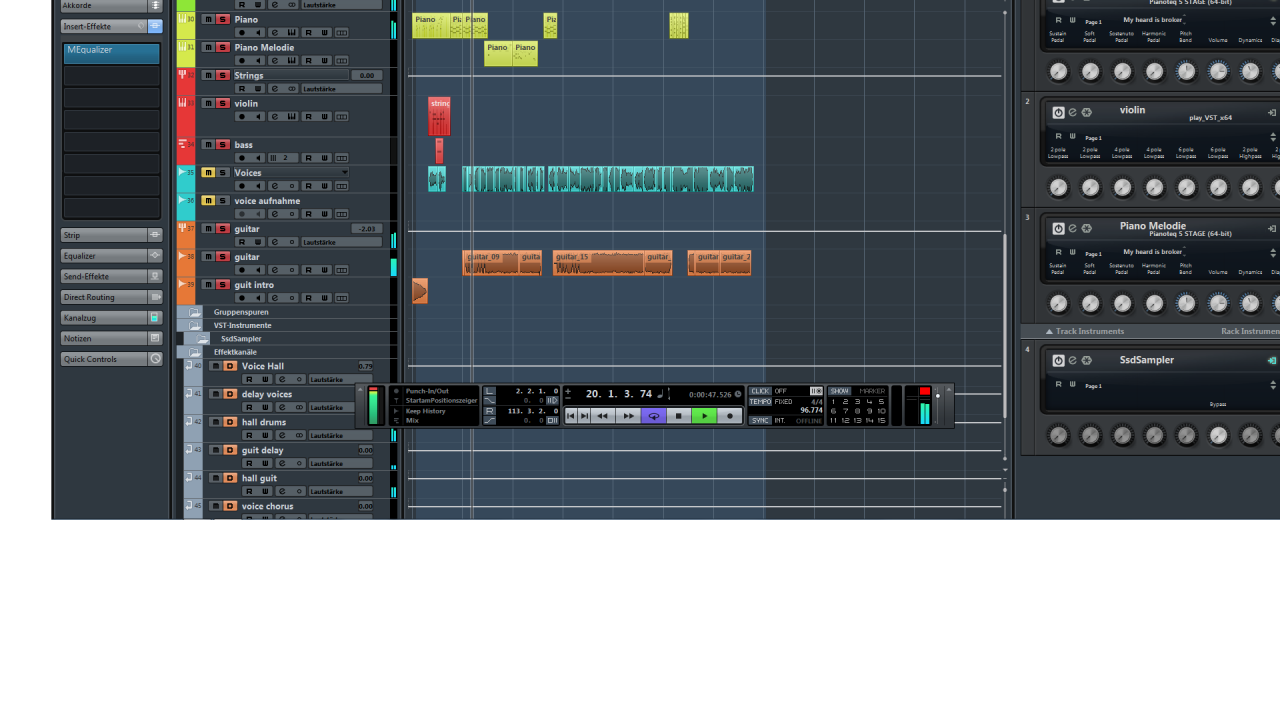The image size is (1280, 720).
Task: Disable solo on guit intro track
Action: tap(222, 285)
